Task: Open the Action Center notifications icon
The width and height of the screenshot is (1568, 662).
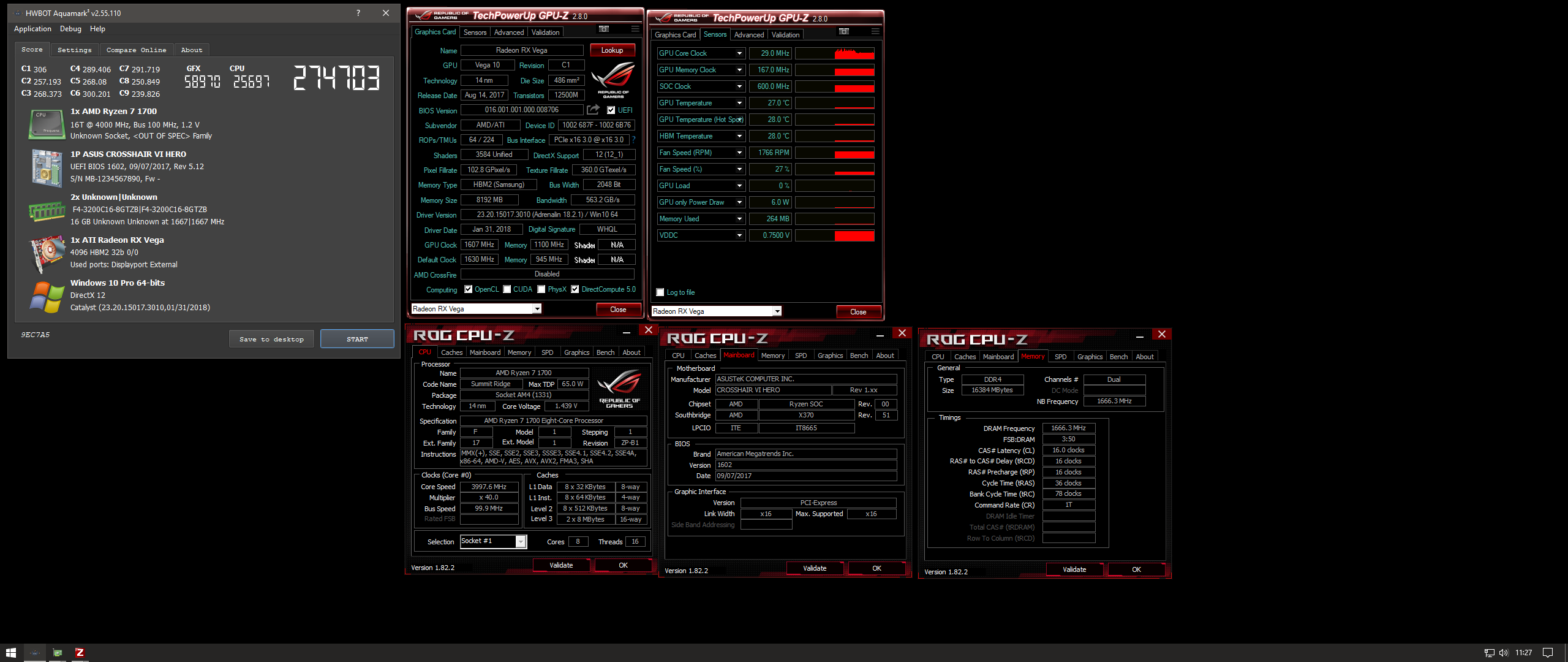Action: pos(1548,653)
